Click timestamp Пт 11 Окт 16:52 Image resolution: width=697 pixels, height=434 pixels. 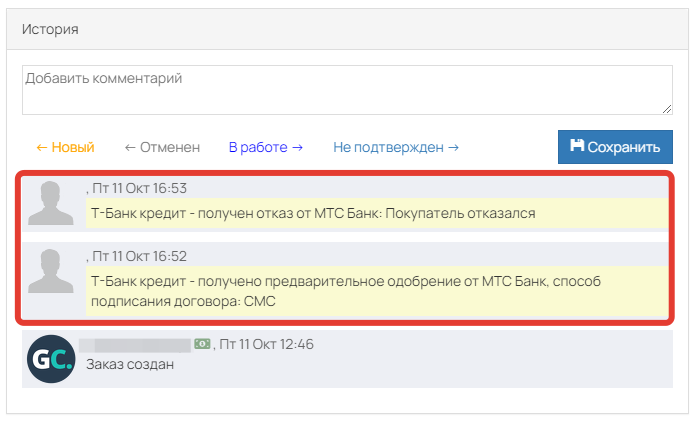pyautogui.click(x=140, y=256)
